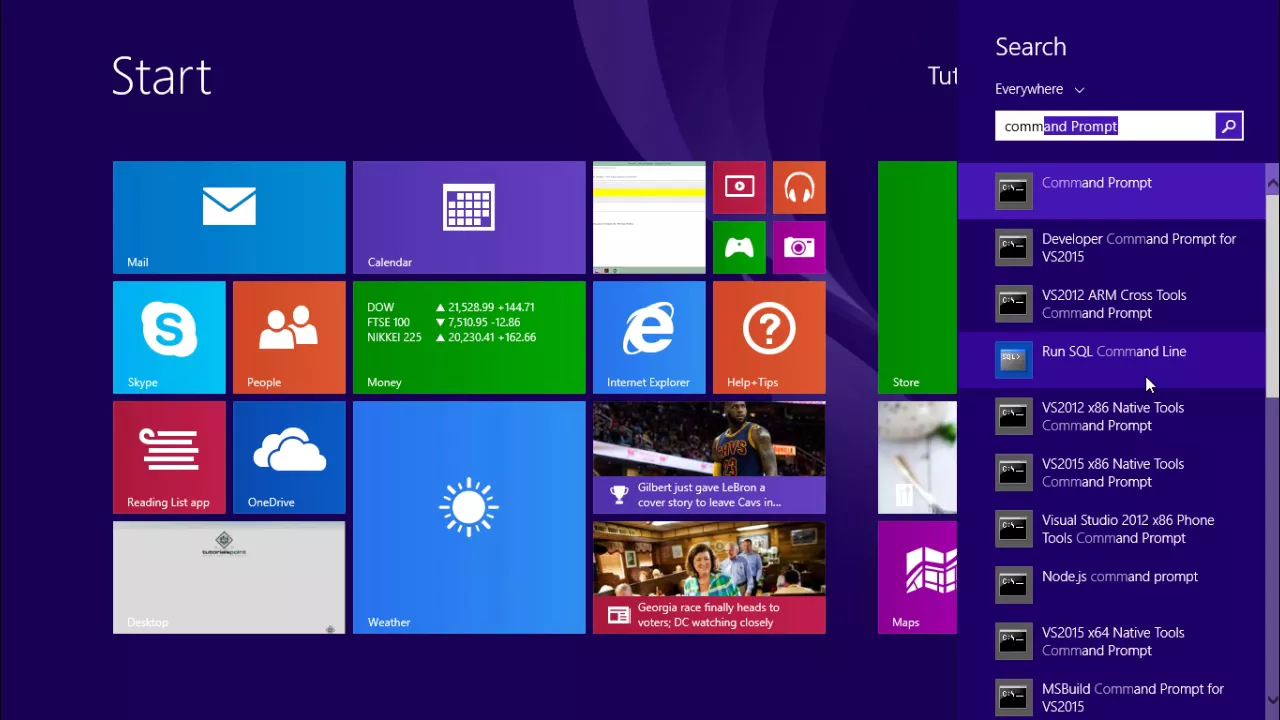The image size is (1280, 720).
Task: Open the Weather tile
Action: (x=469, y=517)
